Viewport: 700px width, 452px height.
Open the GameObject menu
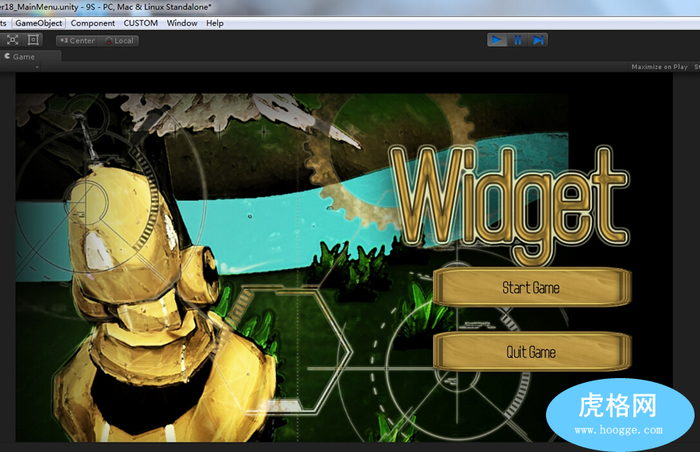38,23
